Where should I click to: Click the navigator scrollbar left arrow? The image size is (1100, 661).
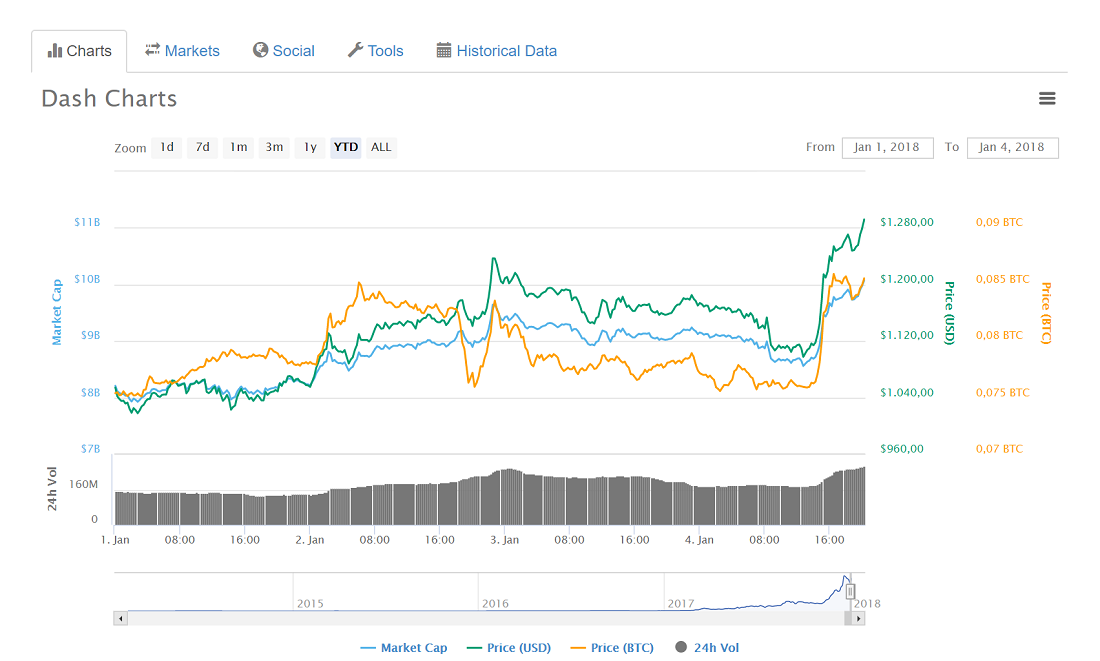121,618
